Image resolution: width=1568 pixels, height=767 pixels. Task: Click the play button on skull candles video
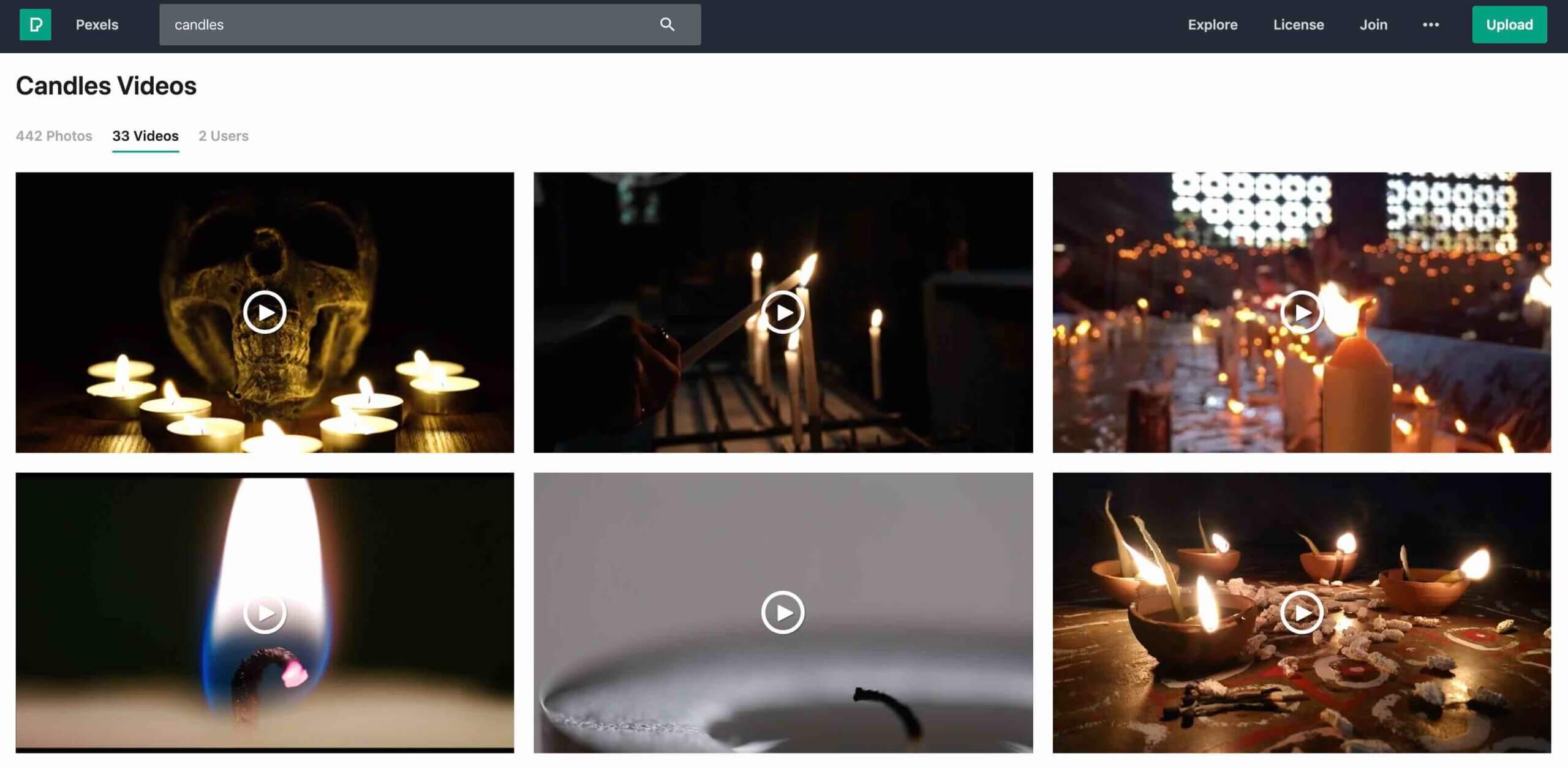tap(264, 312)
